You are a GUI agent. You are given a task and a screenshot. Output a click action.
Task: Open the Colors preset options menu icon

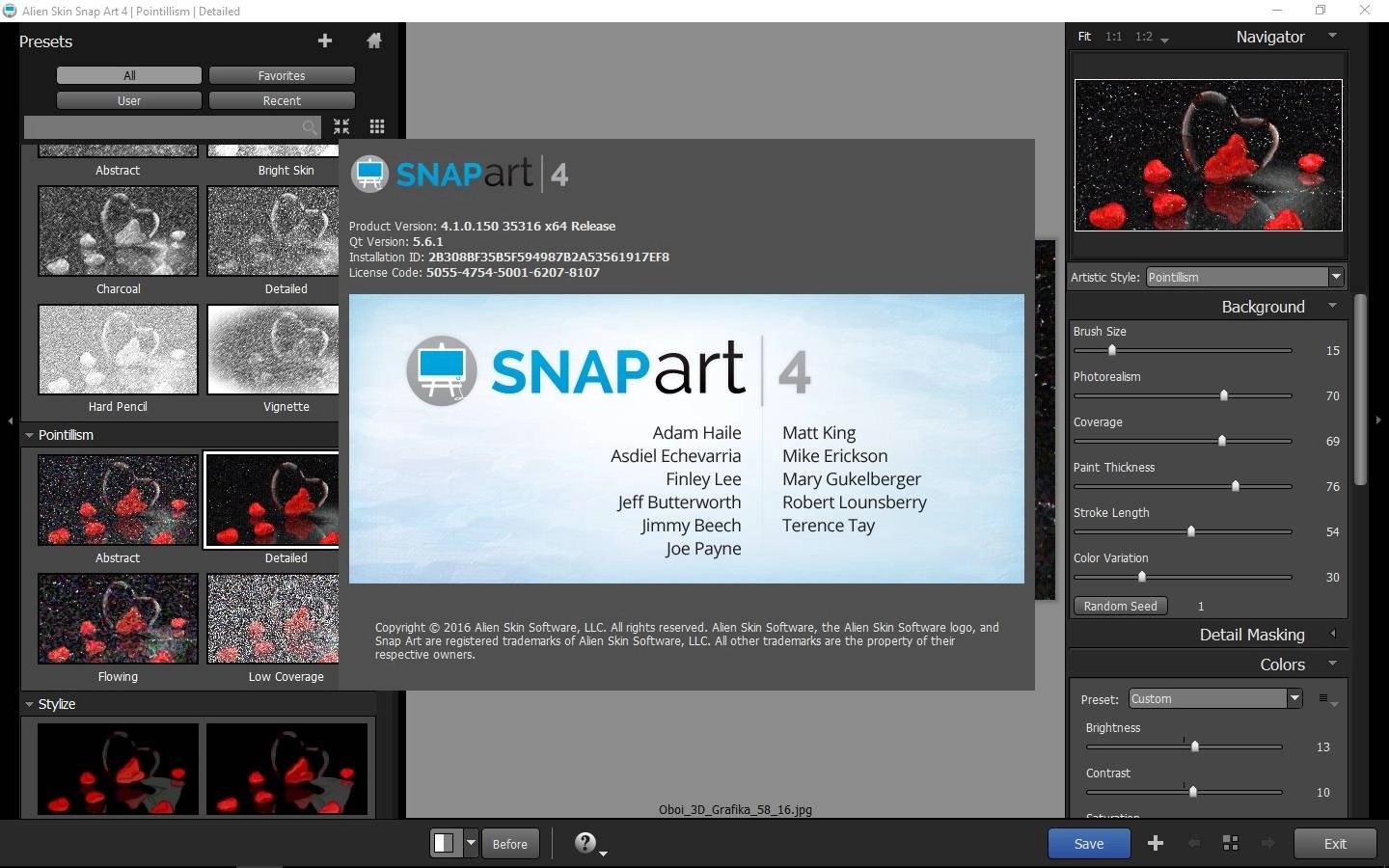(x=1327, y=699)
